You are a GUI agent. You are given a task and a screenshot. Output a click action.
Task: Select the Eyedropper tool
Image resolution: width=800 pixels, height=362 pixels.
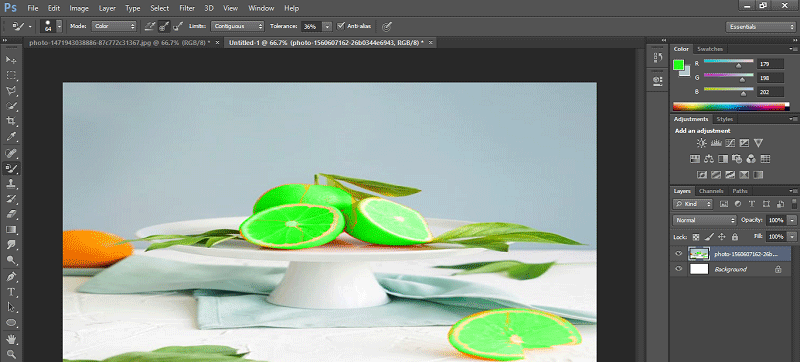point(11,137)
